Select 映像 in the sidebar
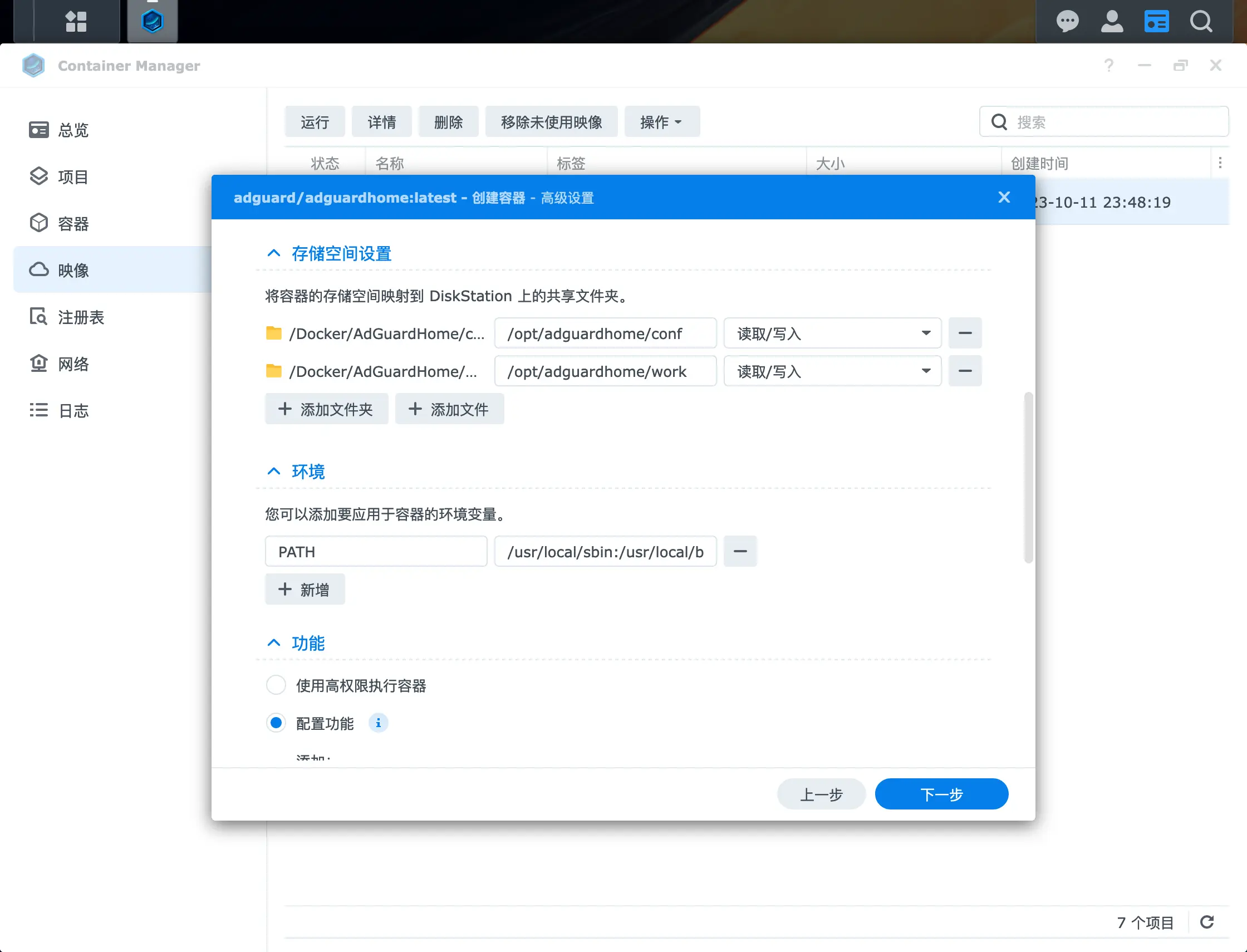Viewport: 1247px width, 952px height. (x=111, y=271)
